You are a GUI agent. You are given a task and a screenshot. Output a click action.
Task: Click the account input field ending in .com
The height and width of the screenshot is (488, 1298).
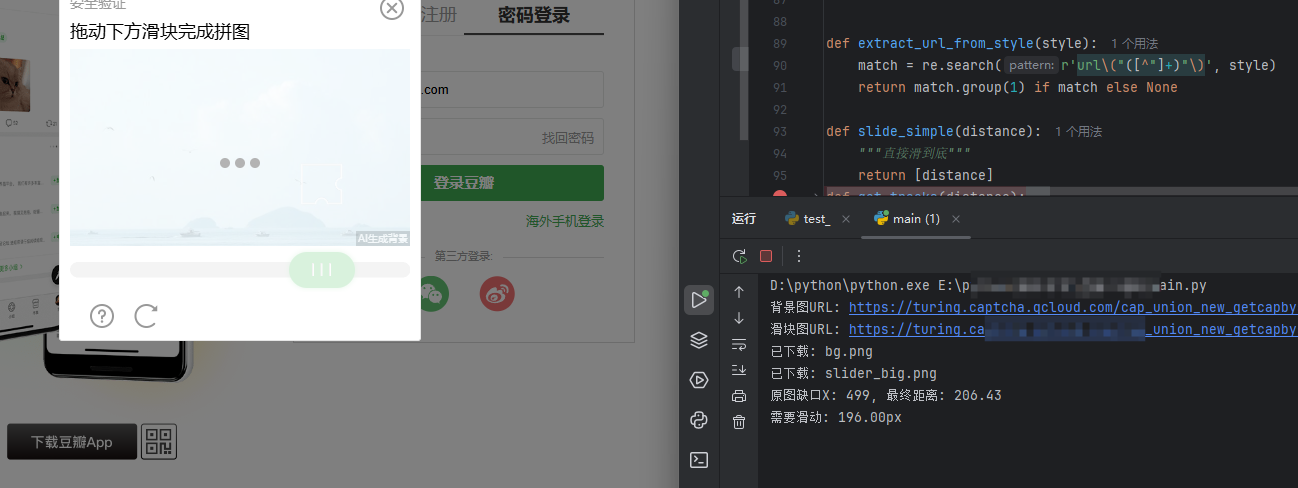click(x=512, y=89)
